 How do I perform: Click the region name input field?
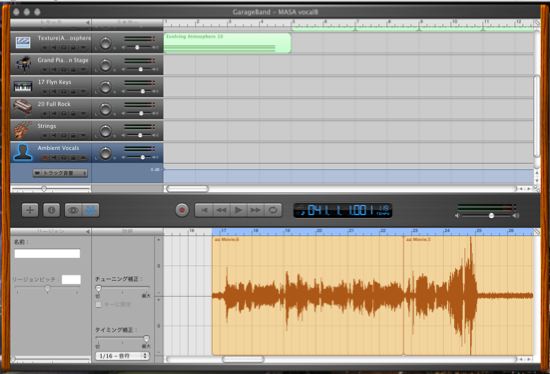pyautogui.click(x=47, y=253)
